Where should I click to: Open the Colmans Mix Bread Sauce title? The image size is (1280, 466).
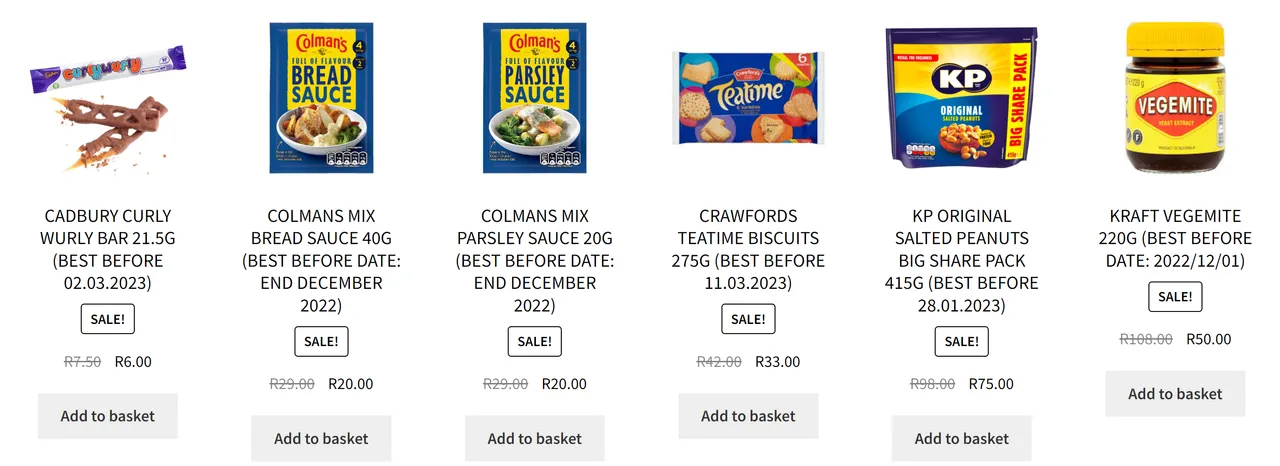(x=321, y=260)
